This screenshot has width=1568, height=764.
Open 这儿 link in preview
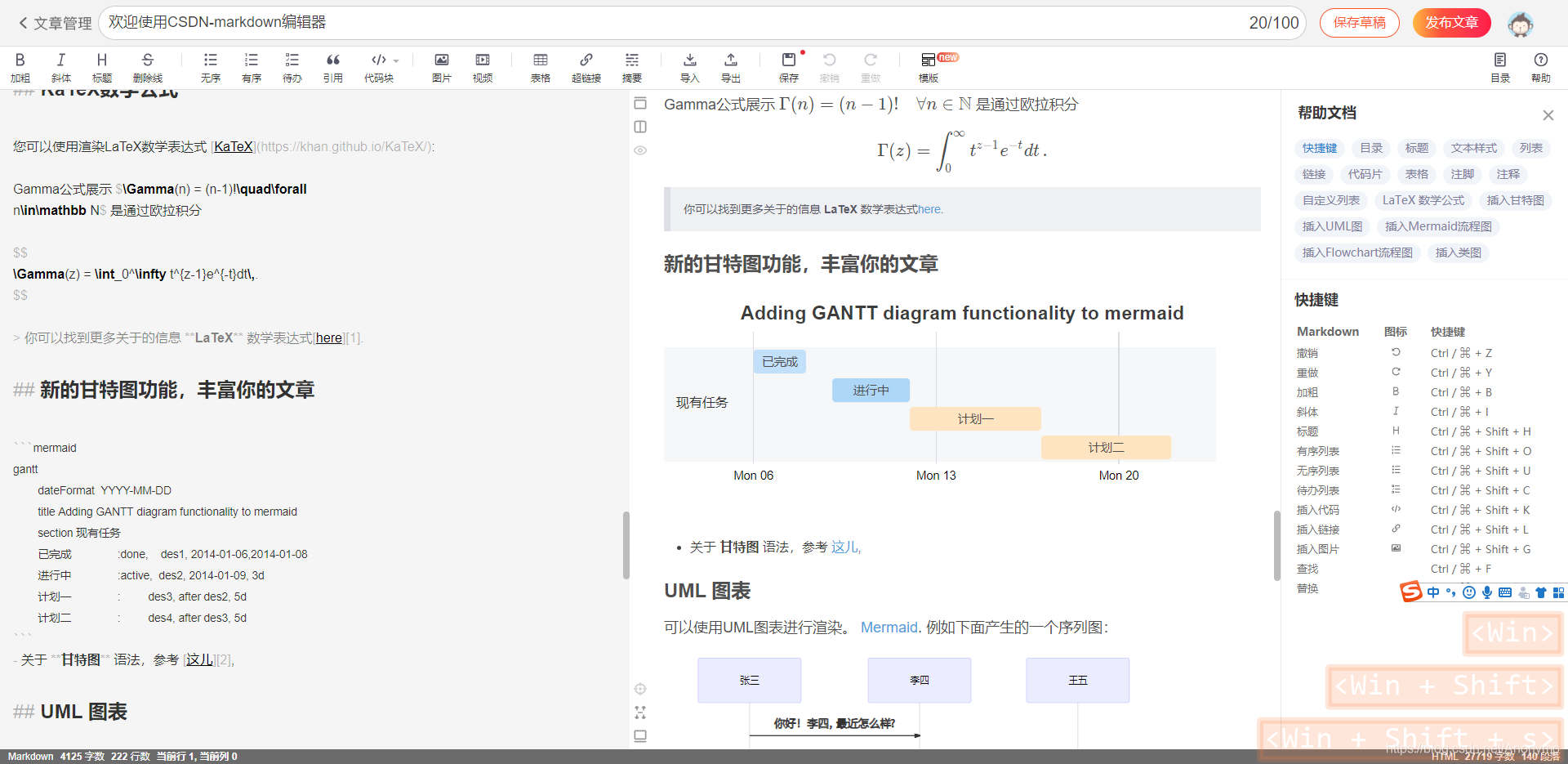click(844, 547)
